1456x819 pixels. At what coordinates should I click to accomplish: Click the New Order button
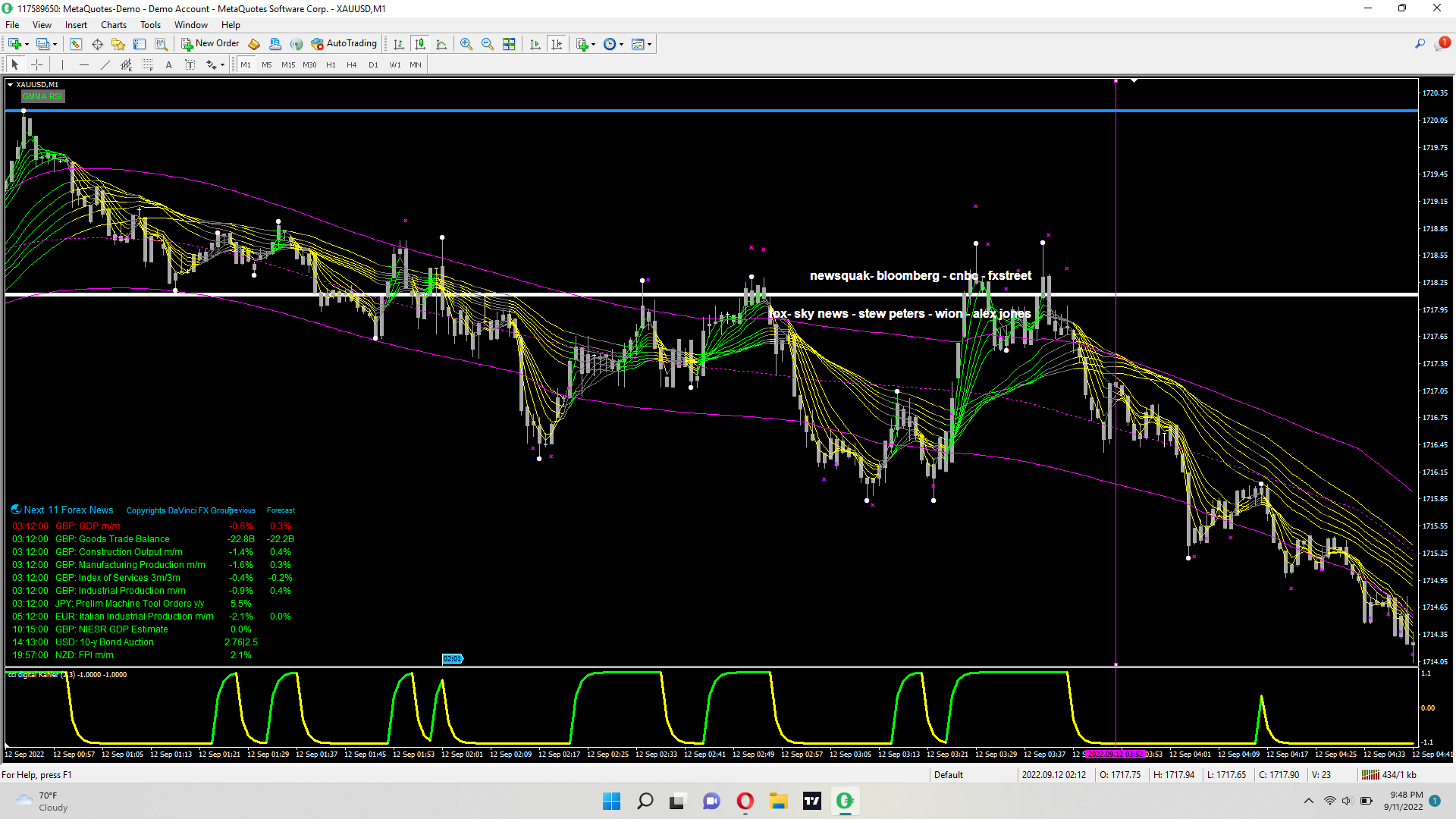pos(210,44)
